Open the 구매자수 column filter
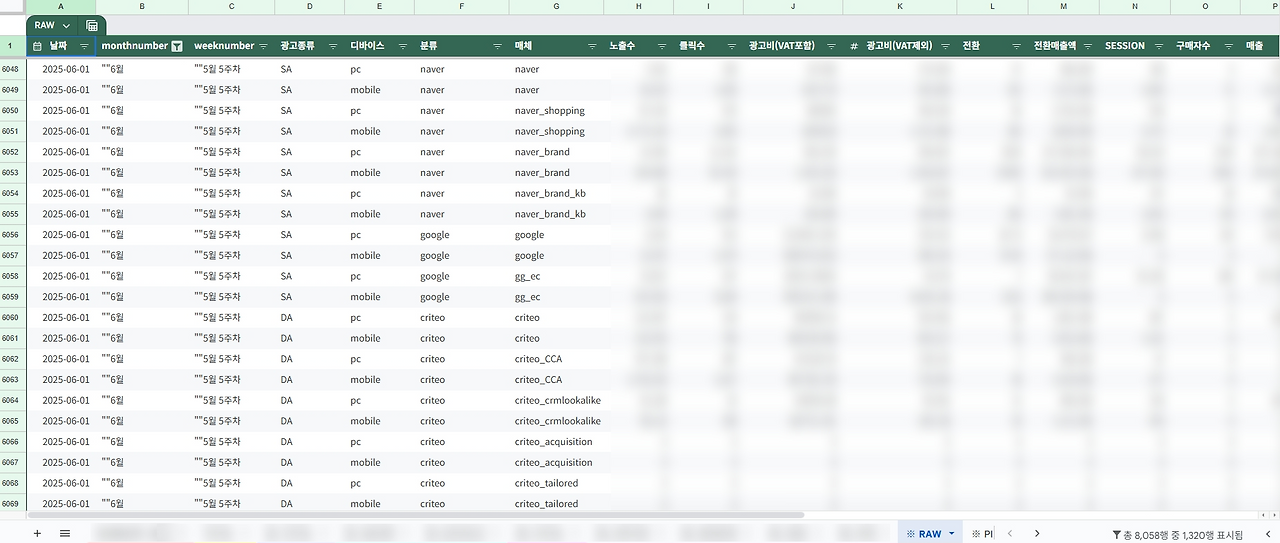The height and width of the screenshot is (543, 1280). pos(1229,46)
